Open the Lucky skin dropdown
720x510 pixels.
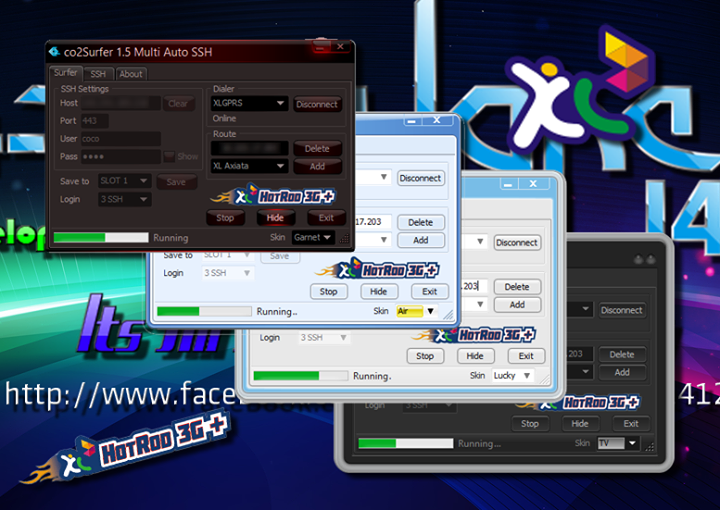tap(512, 375)
